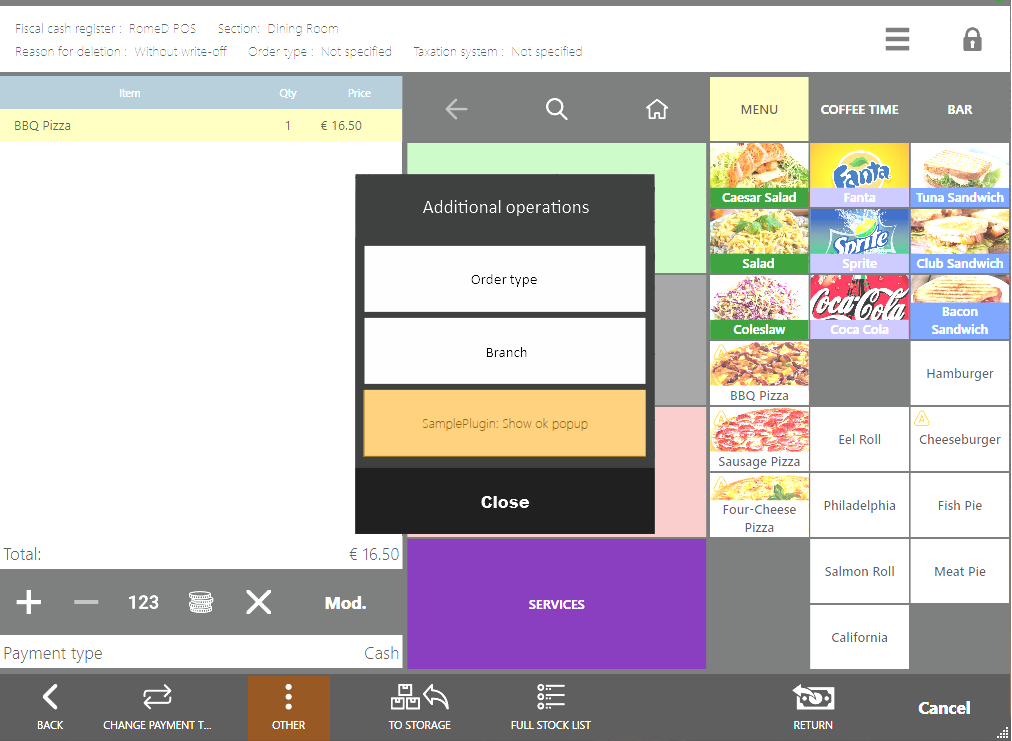Lock the terminal with padlock icon
1012x741 pixels.
point(971,39)
